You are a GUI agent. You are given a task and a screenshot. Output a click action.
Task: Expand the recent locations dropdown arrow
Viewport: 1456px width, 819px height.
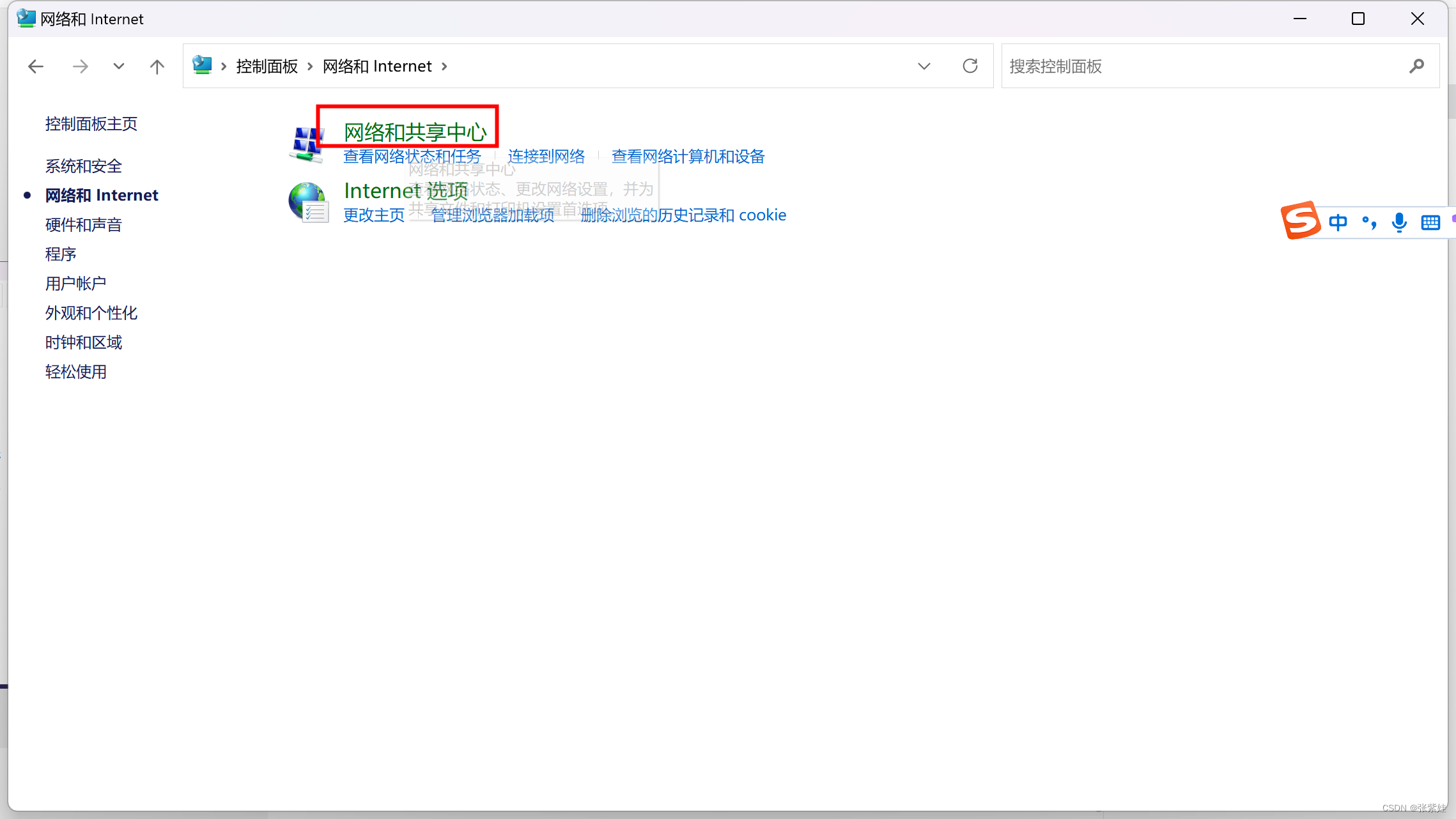point(118,66)
